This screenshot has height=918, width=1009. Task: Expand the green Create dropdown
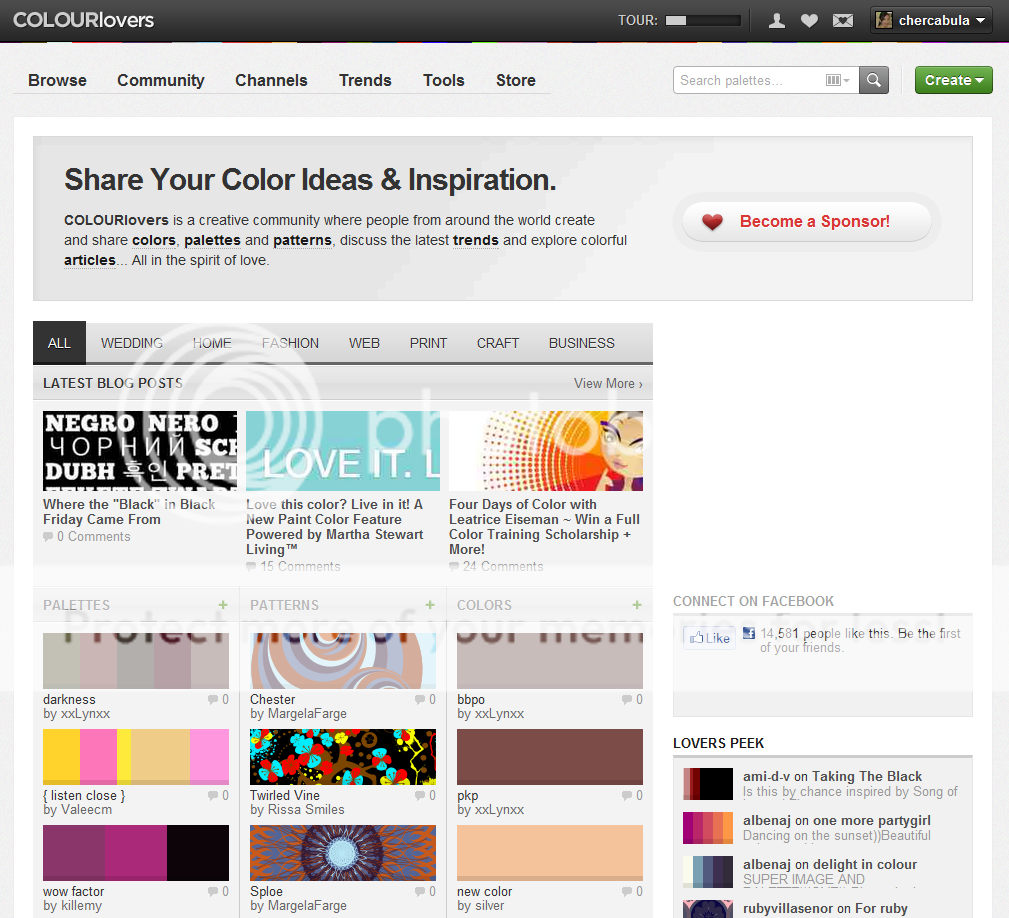click(x=954, y=80)
